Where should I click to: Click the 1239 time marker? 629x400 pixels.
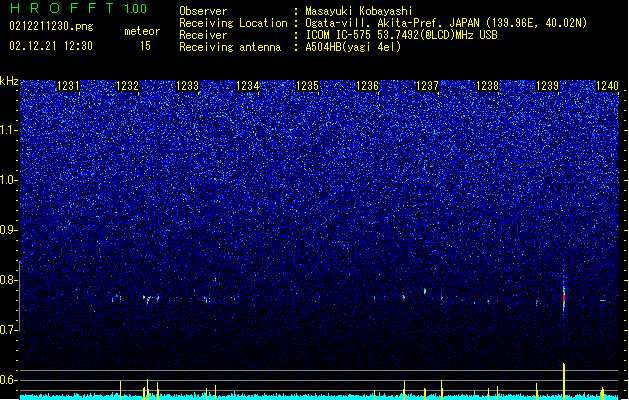pyautogui.click(x=548, y=86)
